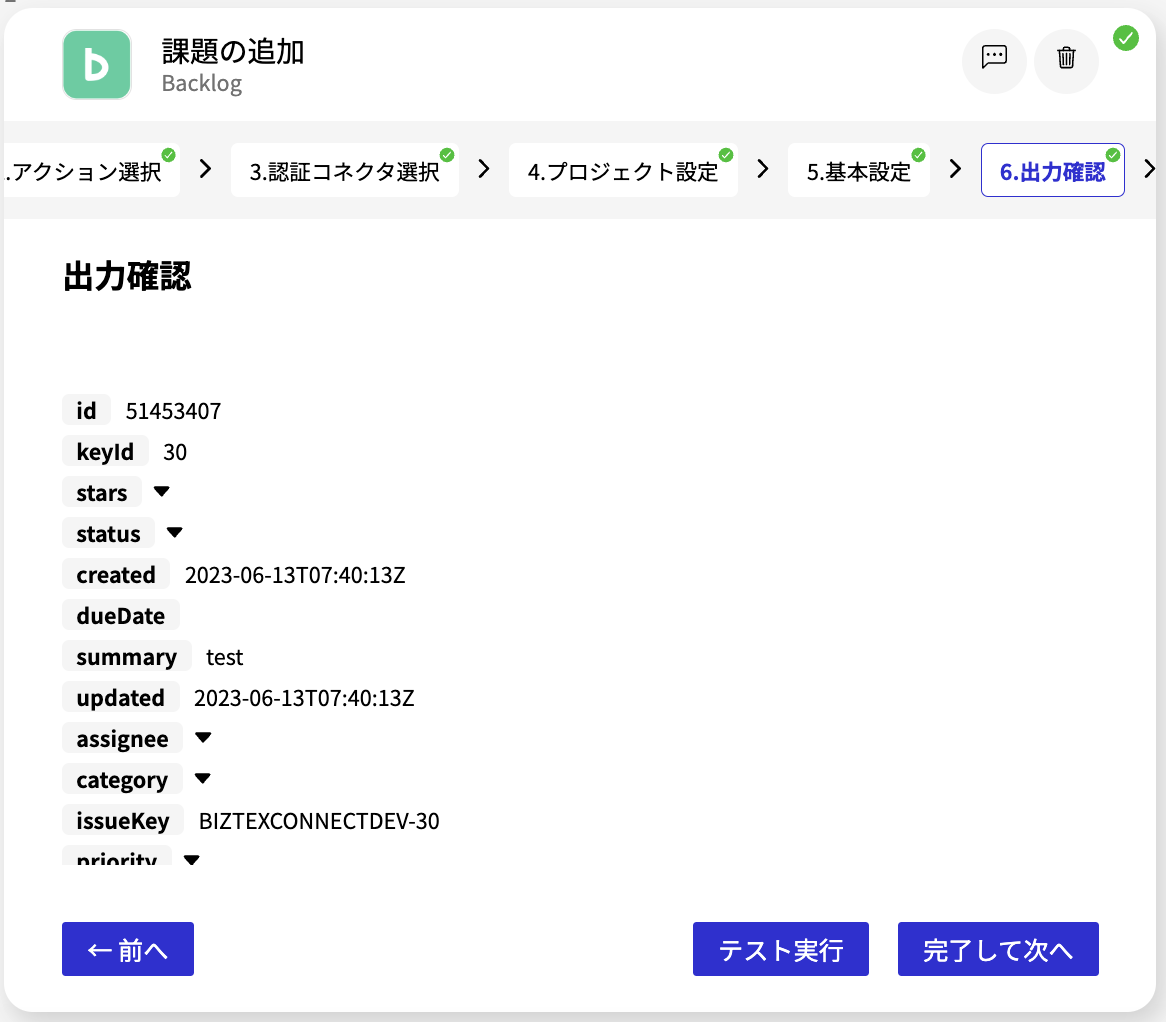Image resolution: width=1166 pixels, height=1022 pixels.
Task: Expand the status output field
Action: (175, 533)
